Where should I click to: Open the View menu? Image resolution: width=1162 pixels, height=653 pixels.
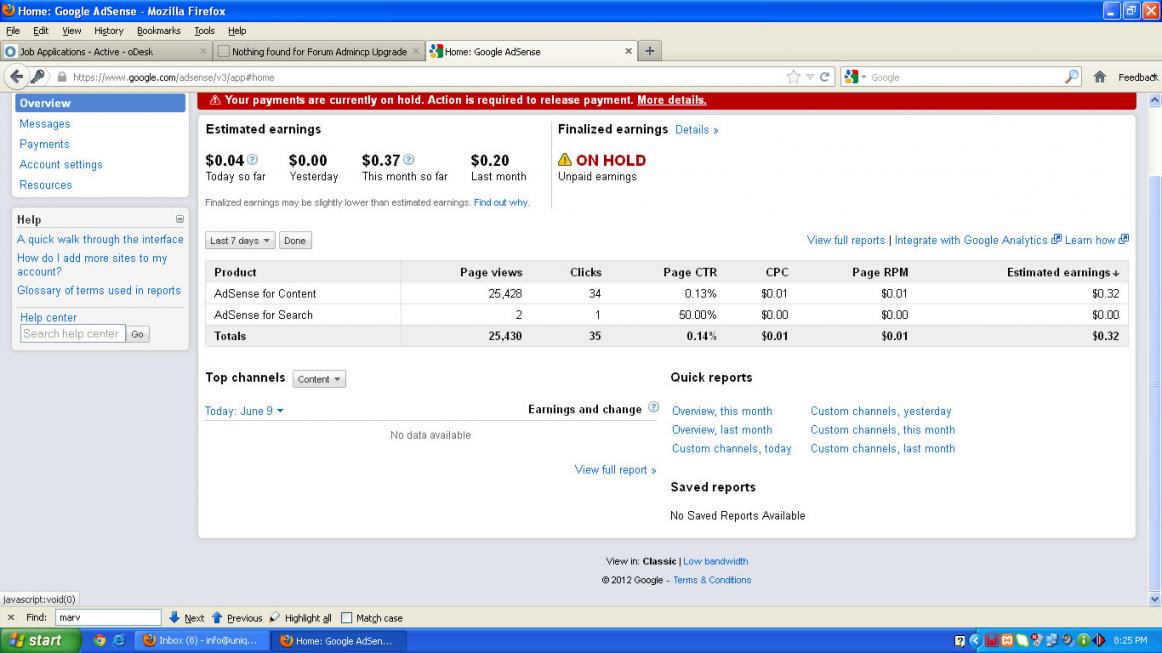(72, 30)
